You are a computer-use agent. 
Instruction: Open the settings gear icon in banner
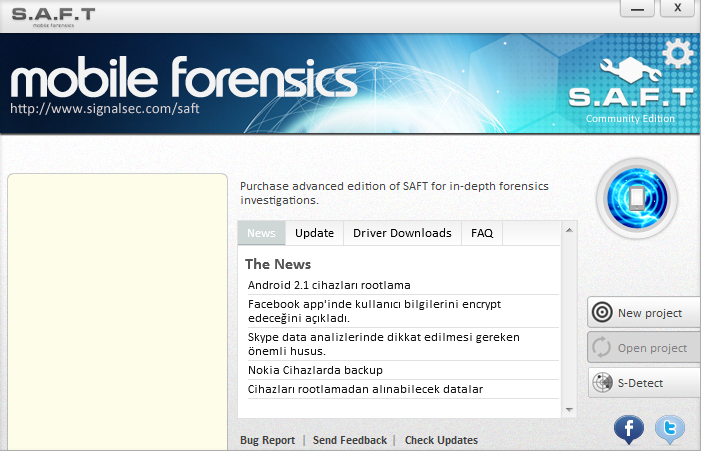[x=677, y=53]
